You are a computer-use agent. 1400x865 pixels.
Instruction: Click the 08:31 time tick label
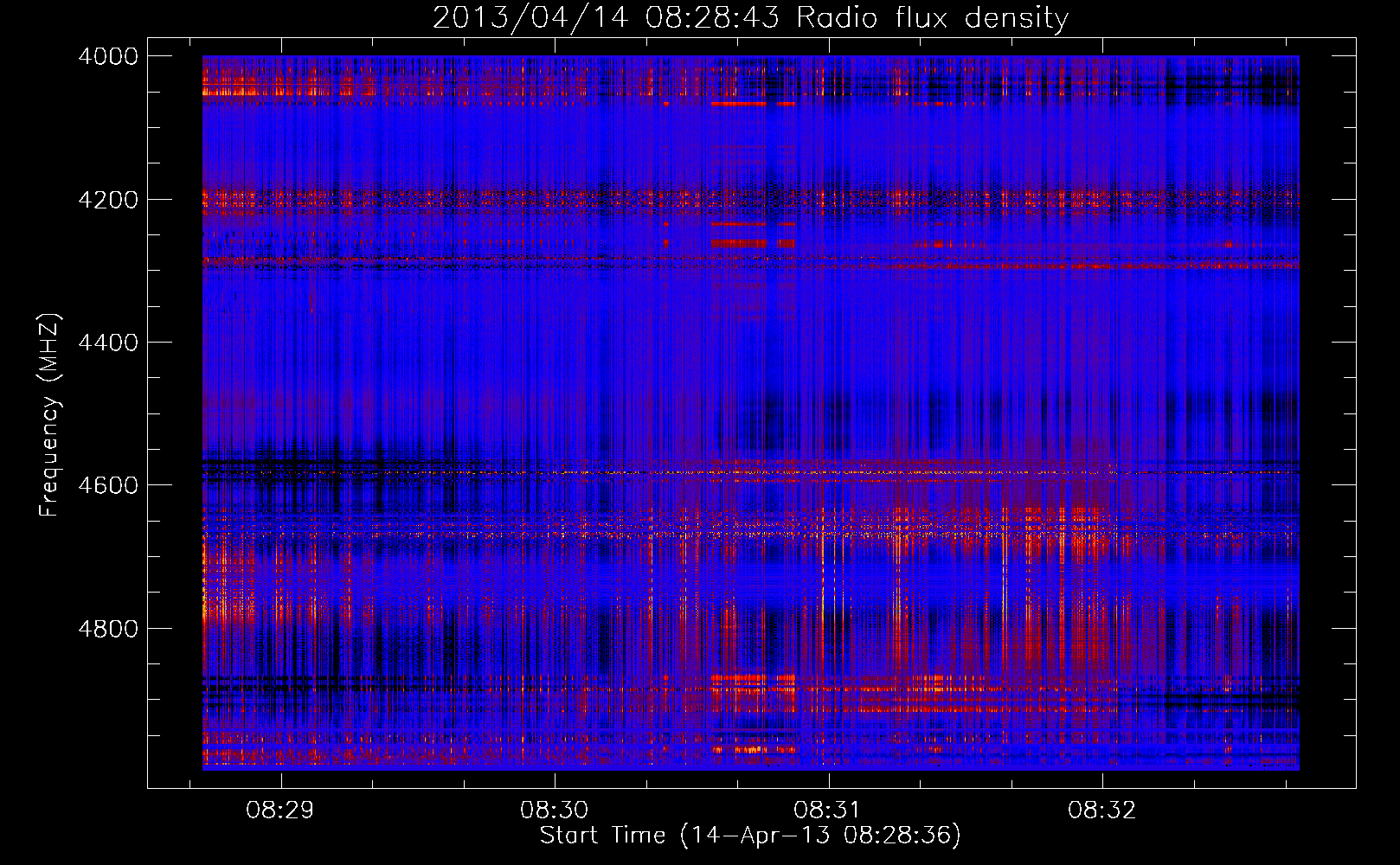click(x=828, y=811)
